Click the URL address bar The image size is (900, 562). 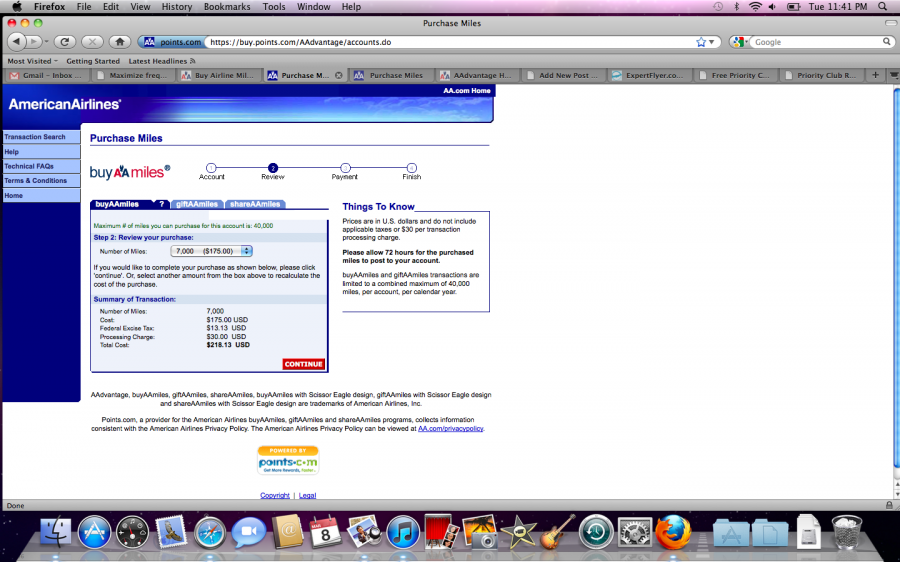pyautogui.click(x=451, y=42)
